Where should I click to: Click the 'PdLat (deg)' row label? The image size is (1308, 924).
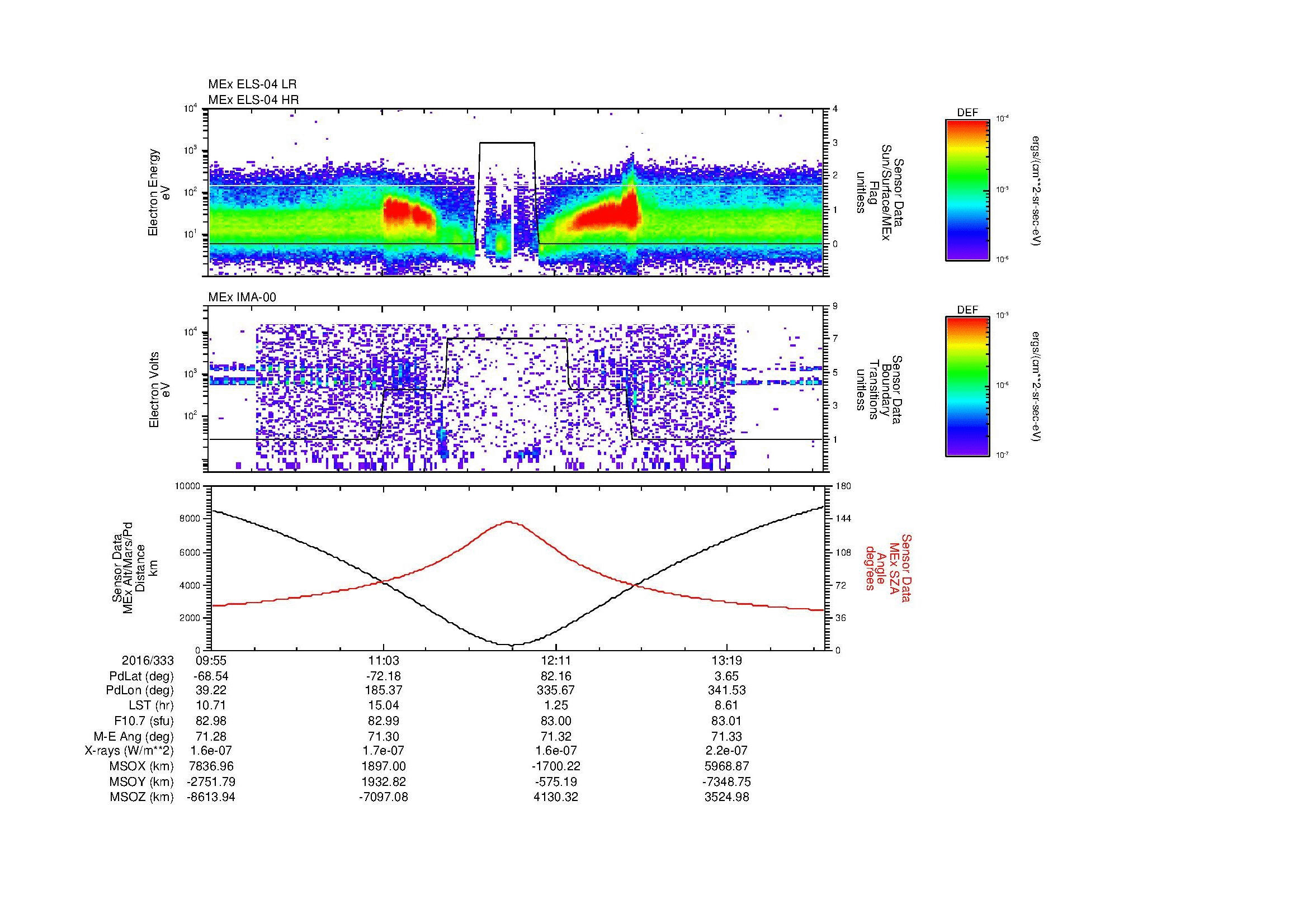pyautogui.click(x=141, y=676)
